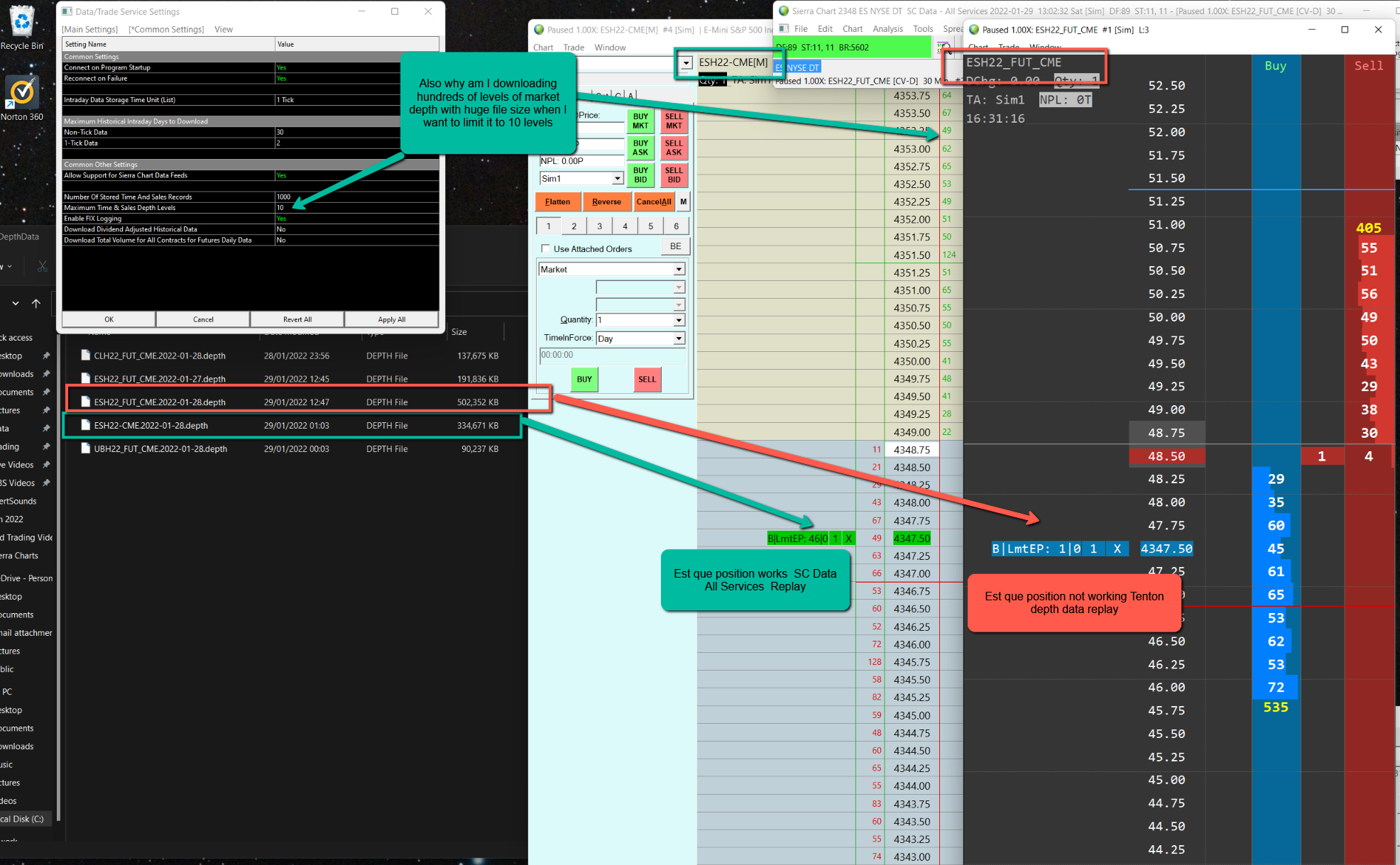Click the BE button
This screenshot has width=1400, height=865.
[675, 246]
